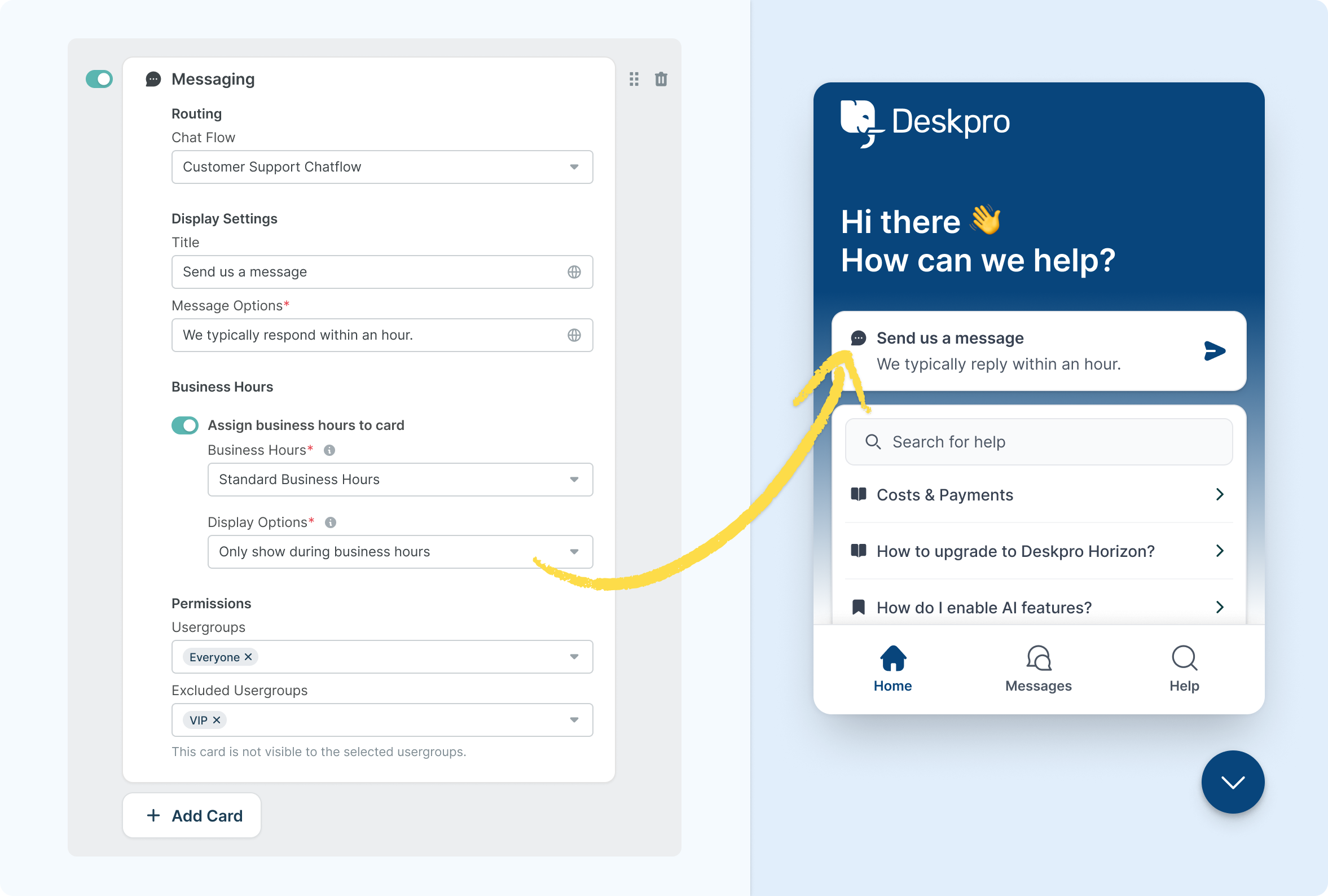Collapse widget with round chevron button
The width and height of the screenshot is (1328, 896).
click(x=1233, y=781)
